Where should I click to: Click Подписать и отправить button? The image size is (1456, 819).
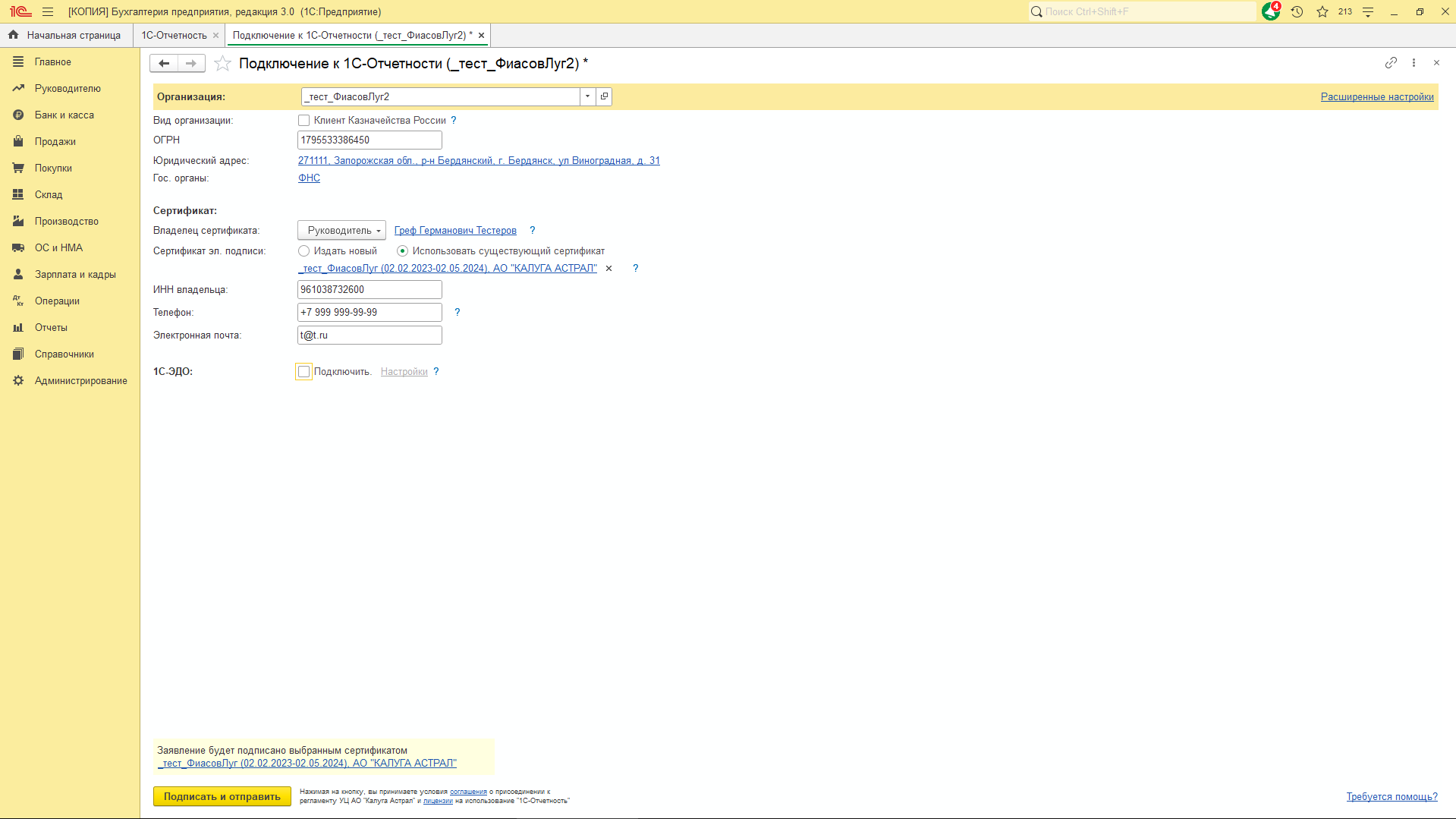coord(222,796)
